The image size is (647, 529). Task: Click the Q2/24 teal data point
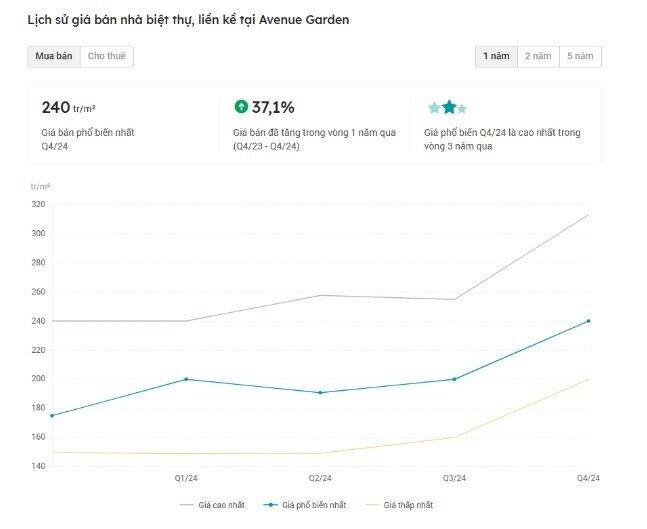pyautogui.click(x=320, y=392)
